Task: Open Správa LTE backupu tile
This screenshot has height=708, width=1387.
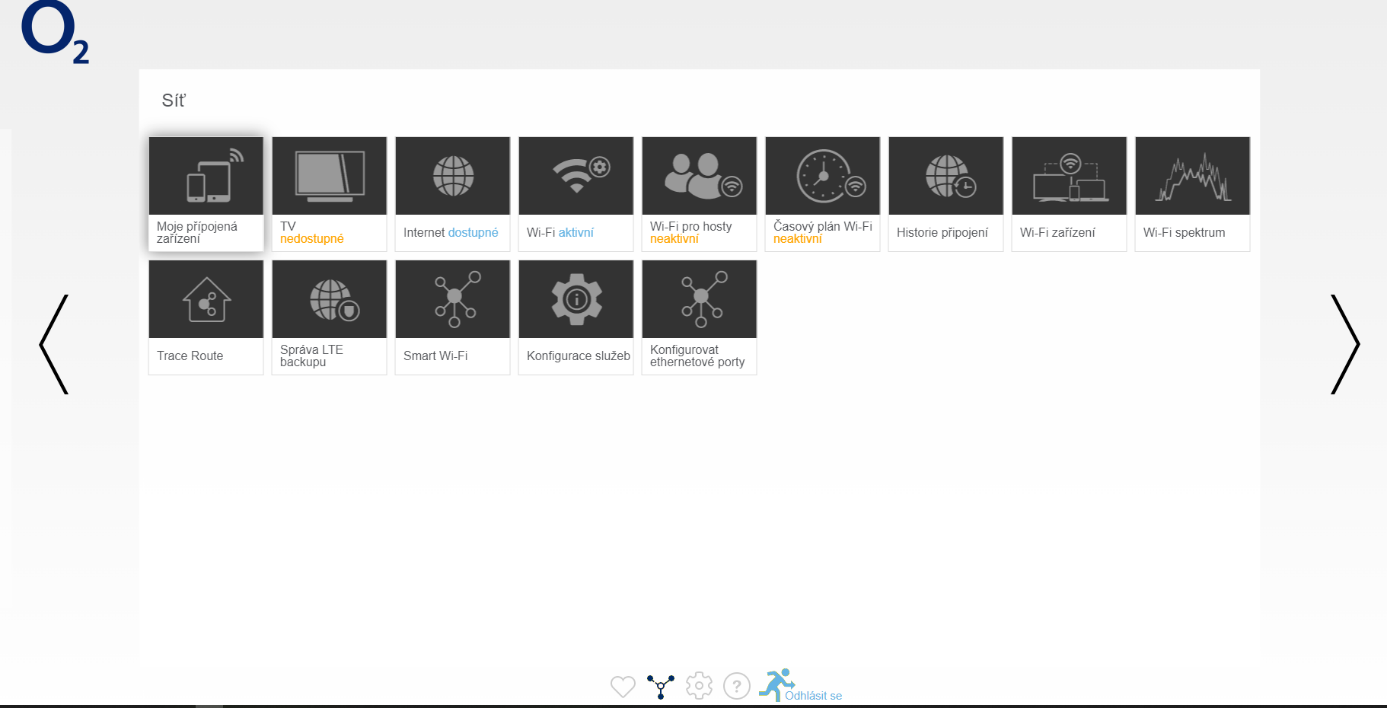Action: [x=329, y=316]
